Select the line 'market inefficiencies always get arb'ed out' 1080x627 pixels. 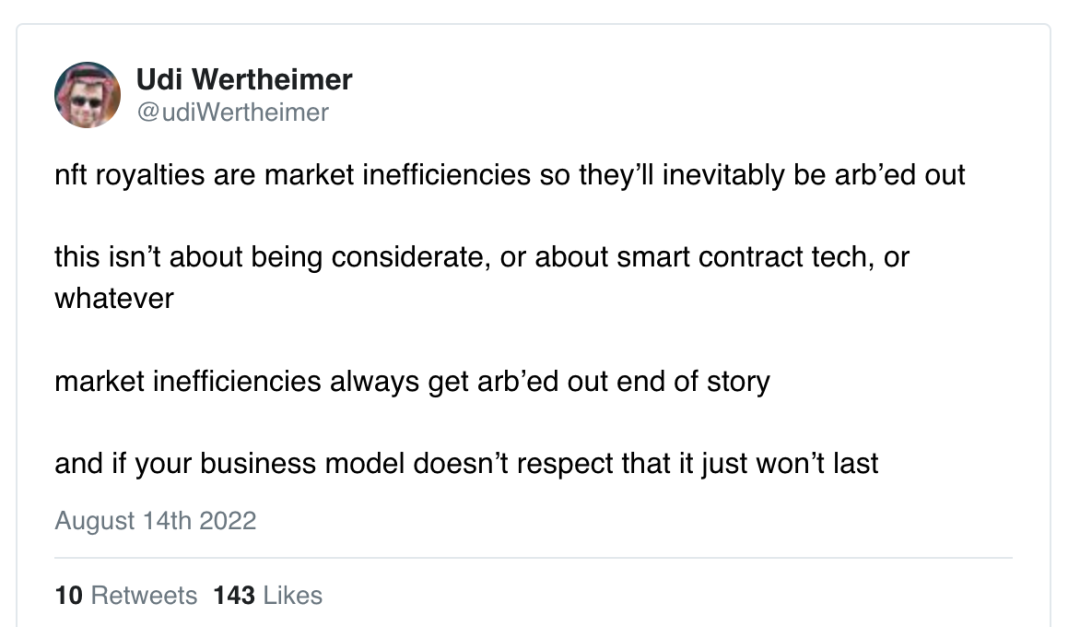(x=412, y=381)
